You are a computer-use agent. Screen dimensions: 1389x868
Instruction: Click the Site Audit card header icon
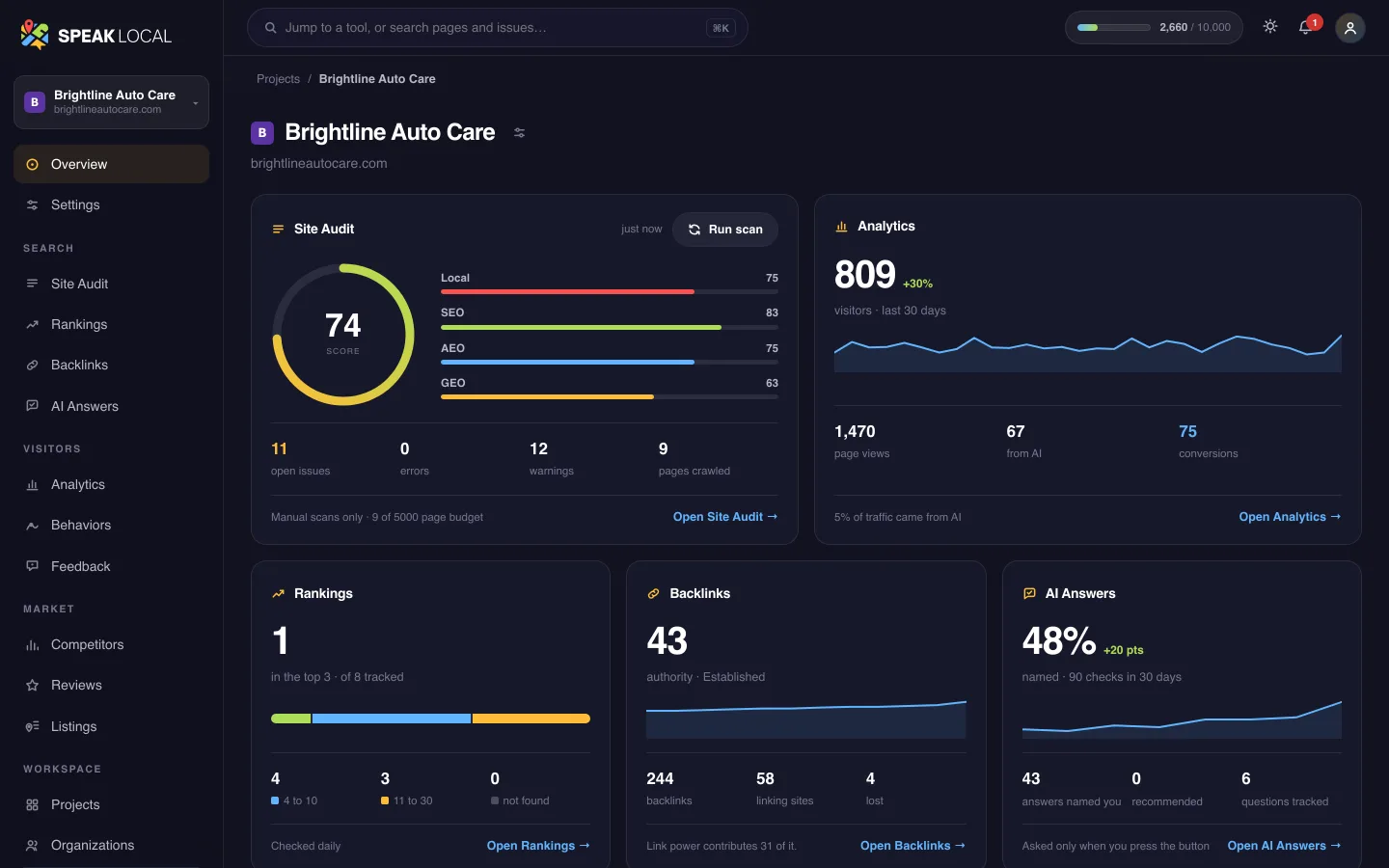[x=278, y=230]
